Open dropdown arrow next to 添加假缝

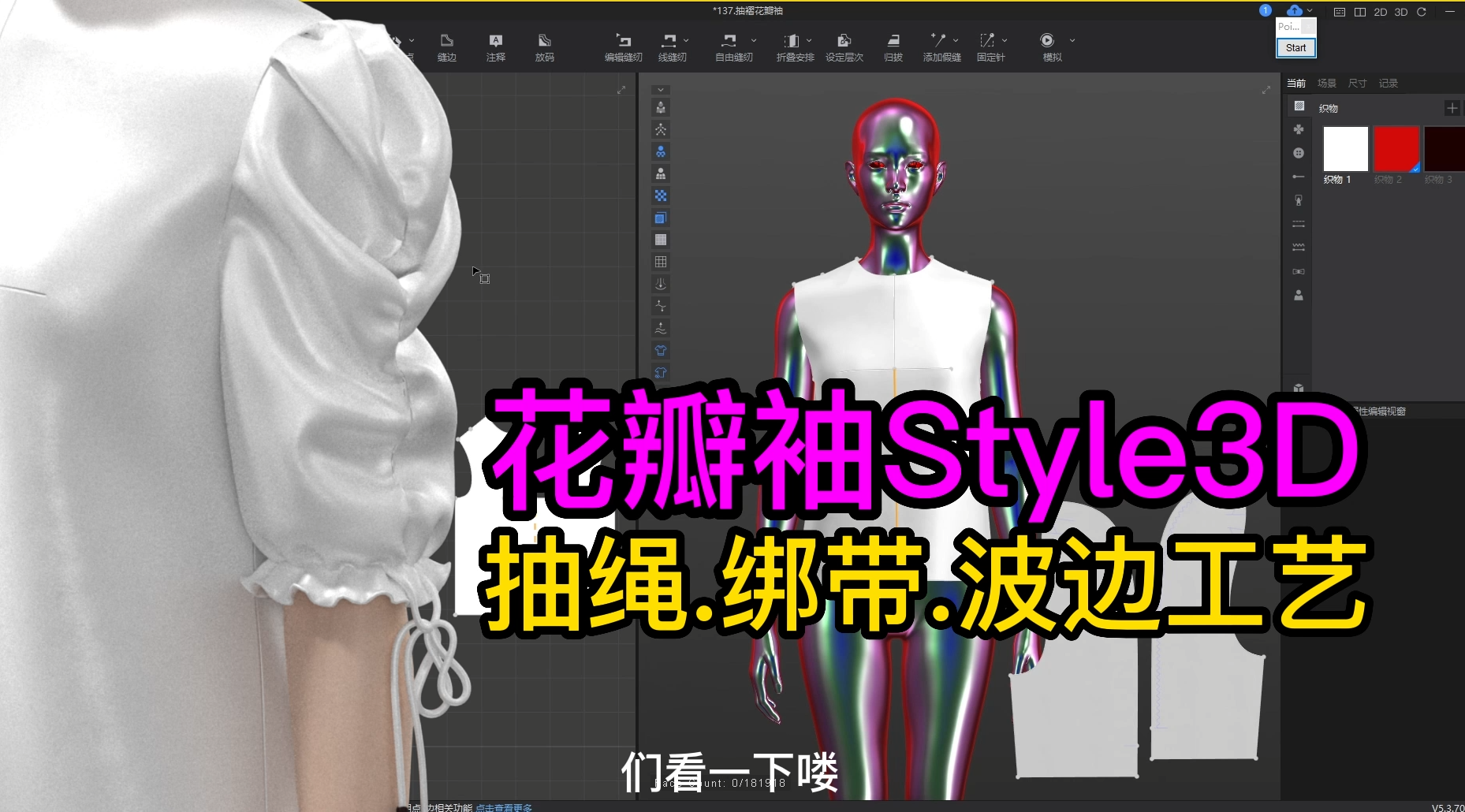point(956,40)
